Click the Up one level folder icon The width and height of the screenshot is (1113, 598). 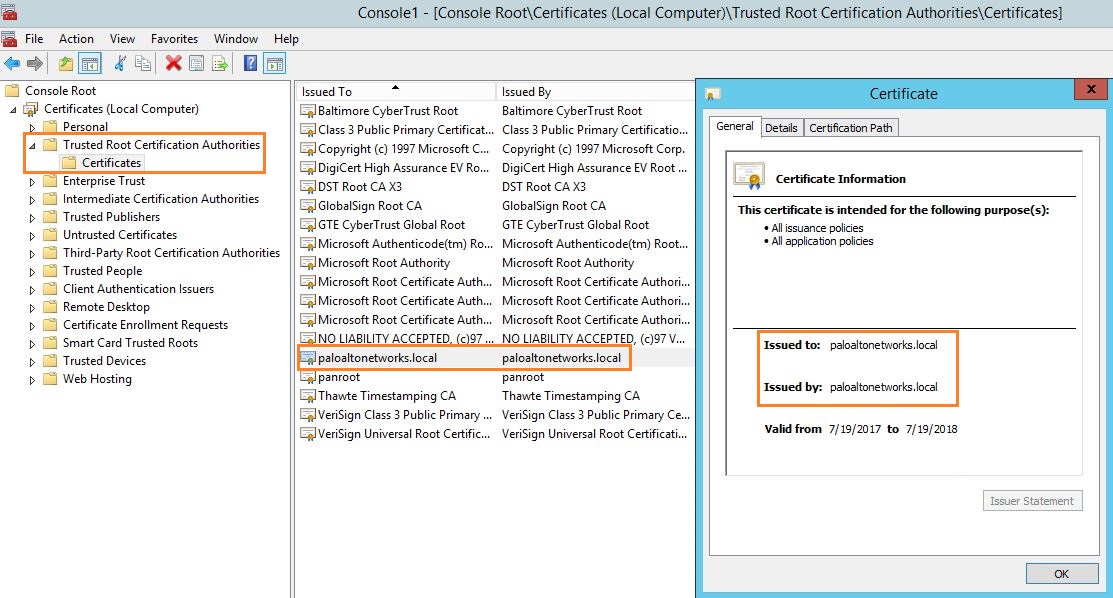click(x=66, y=64)
